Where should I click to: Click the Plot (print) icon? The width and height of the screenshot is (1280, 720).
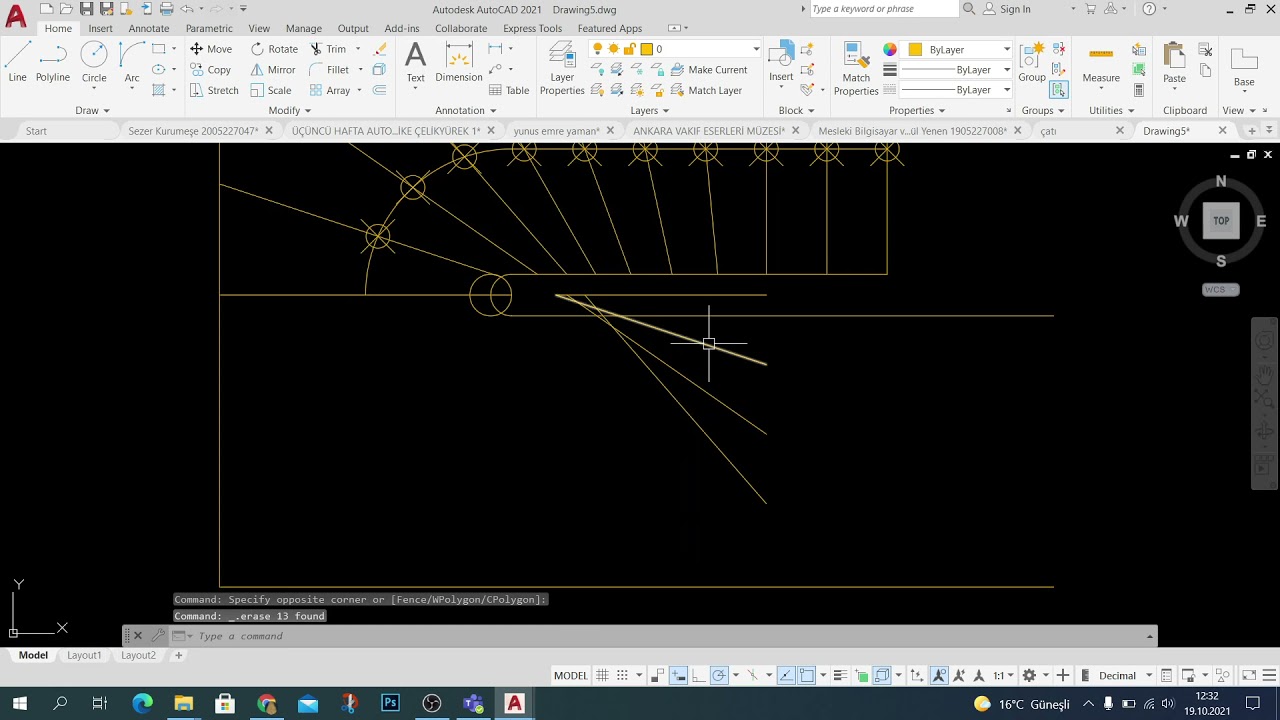coord(166,9)
